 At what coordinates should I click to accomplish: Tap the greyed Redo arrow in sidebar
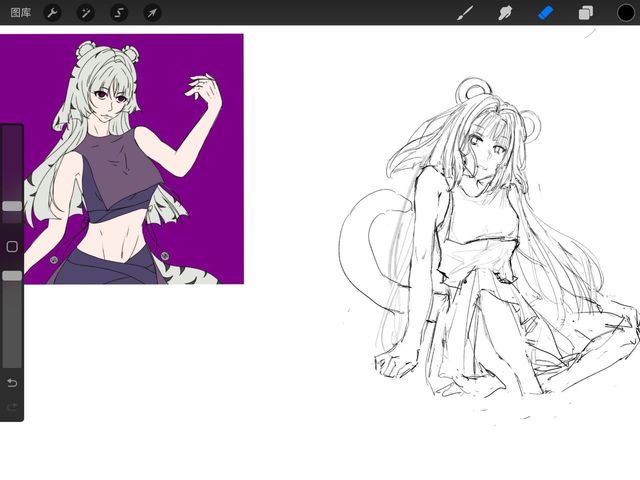click(x=12, y=406)
